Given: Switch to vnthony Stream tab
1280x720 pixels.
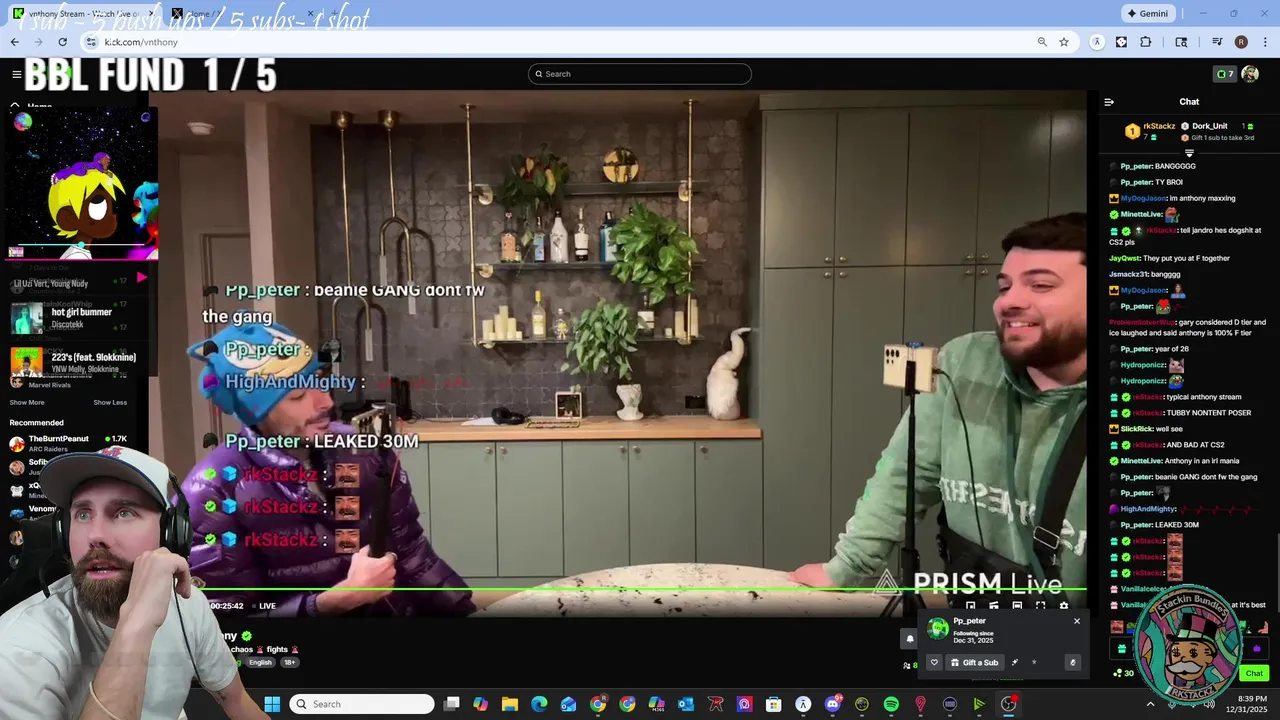Looking at the screenshot, I should (83, 13).
